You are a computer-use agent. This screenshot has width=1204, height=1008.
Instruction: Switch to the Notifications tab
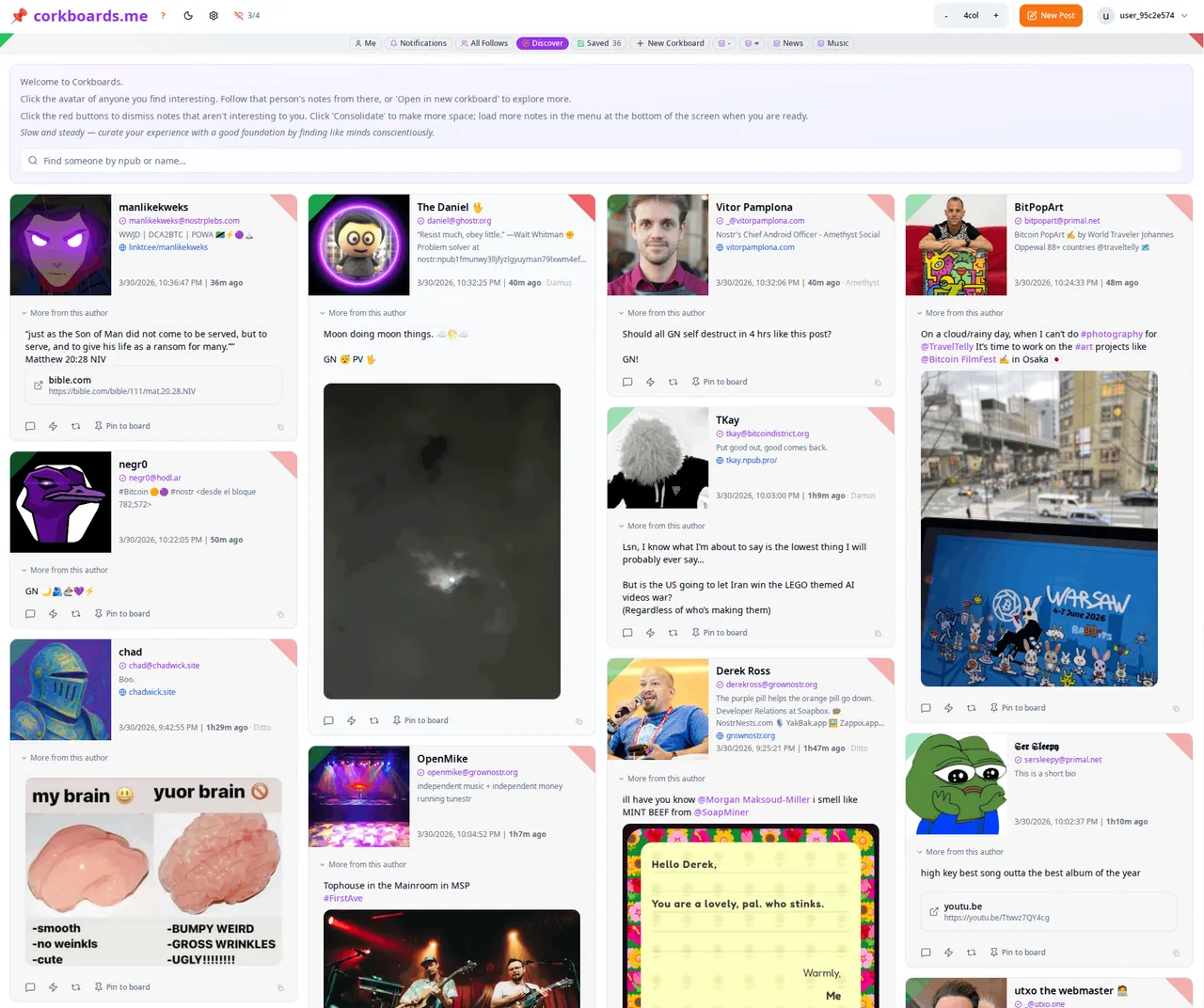click(x=418, y=43)
